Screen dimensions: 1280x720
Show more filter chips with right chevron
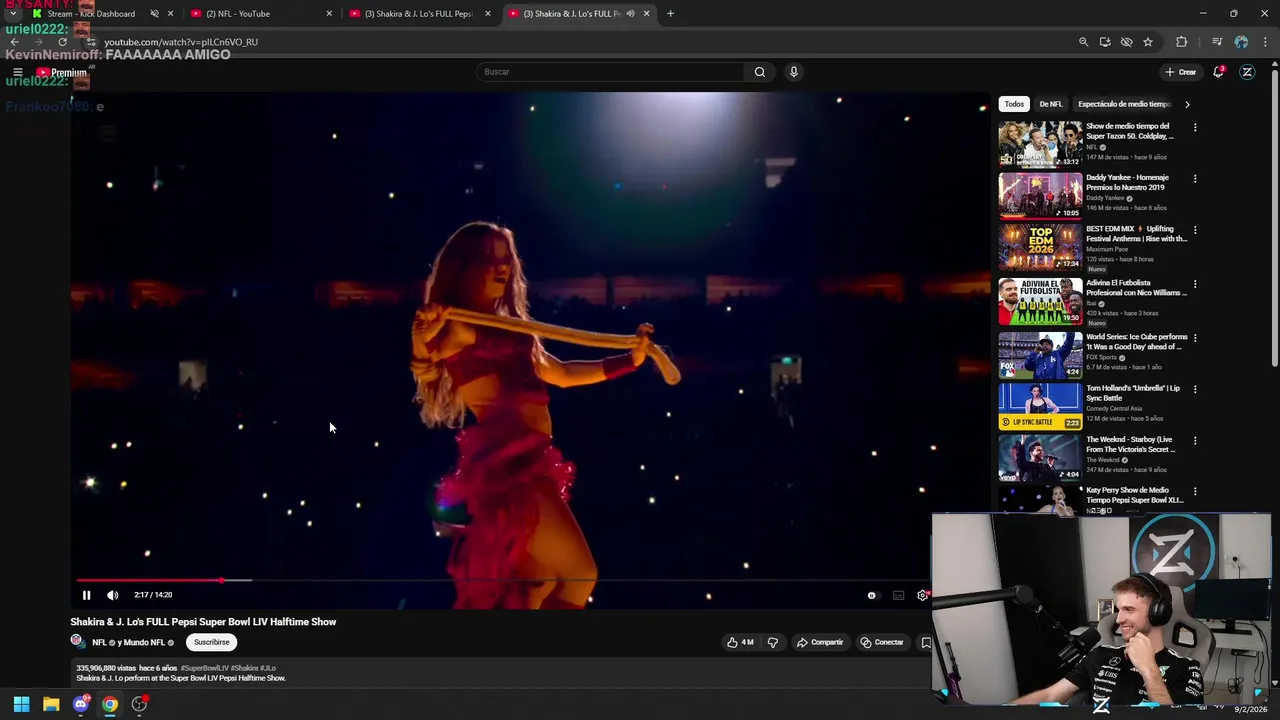coord(1187,104)
